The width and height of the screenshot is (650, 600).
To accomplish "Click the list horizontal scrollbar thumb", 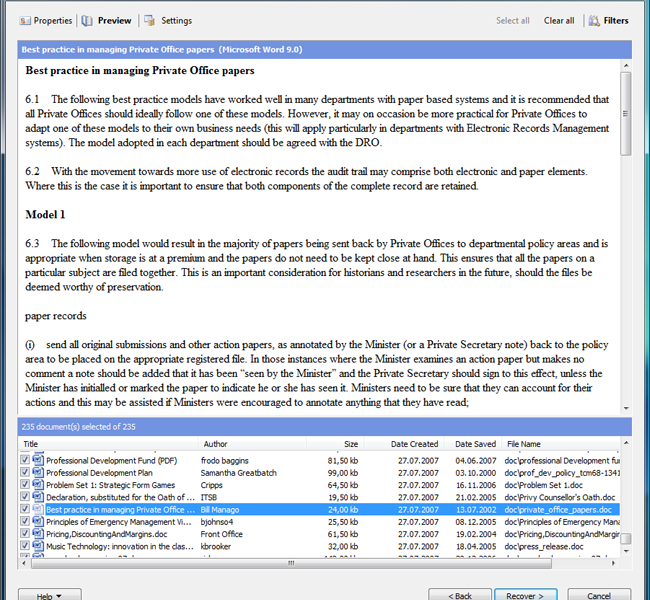I will click(291, 563).
